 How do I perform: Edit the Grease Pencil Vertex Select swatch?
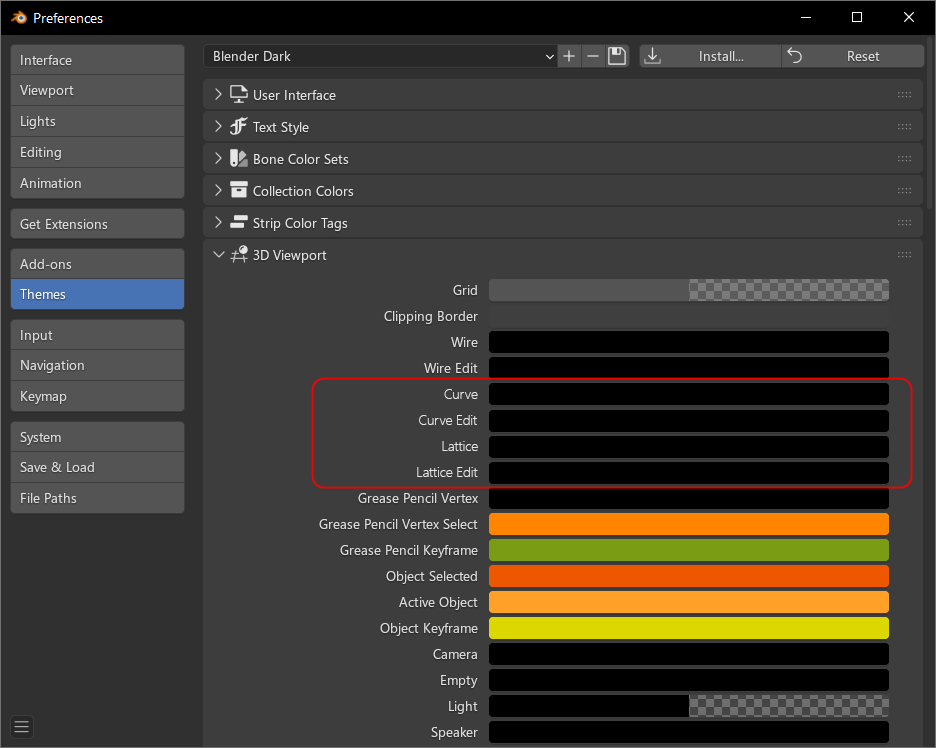click(689, 524)
